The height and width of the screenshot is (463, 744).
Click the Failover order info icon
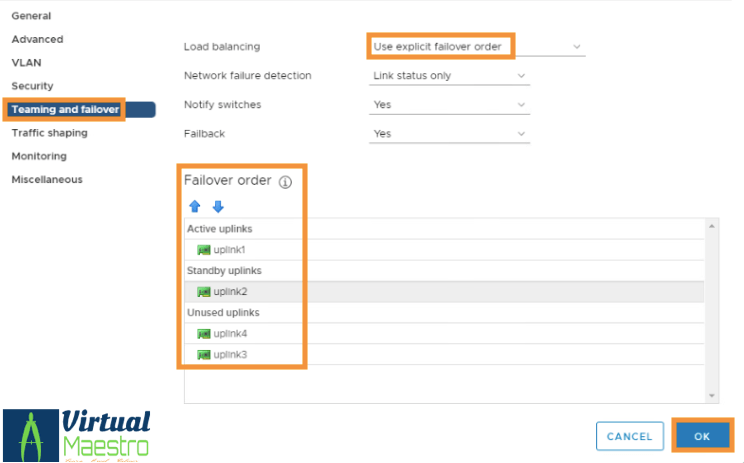(285, 182)
